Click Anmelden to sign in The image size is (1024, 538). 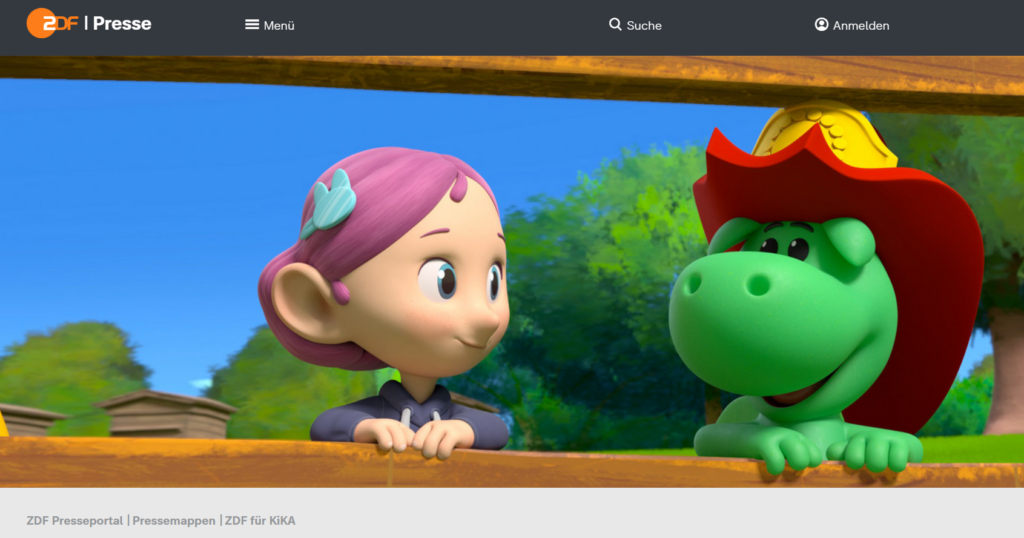coord(861,25)
